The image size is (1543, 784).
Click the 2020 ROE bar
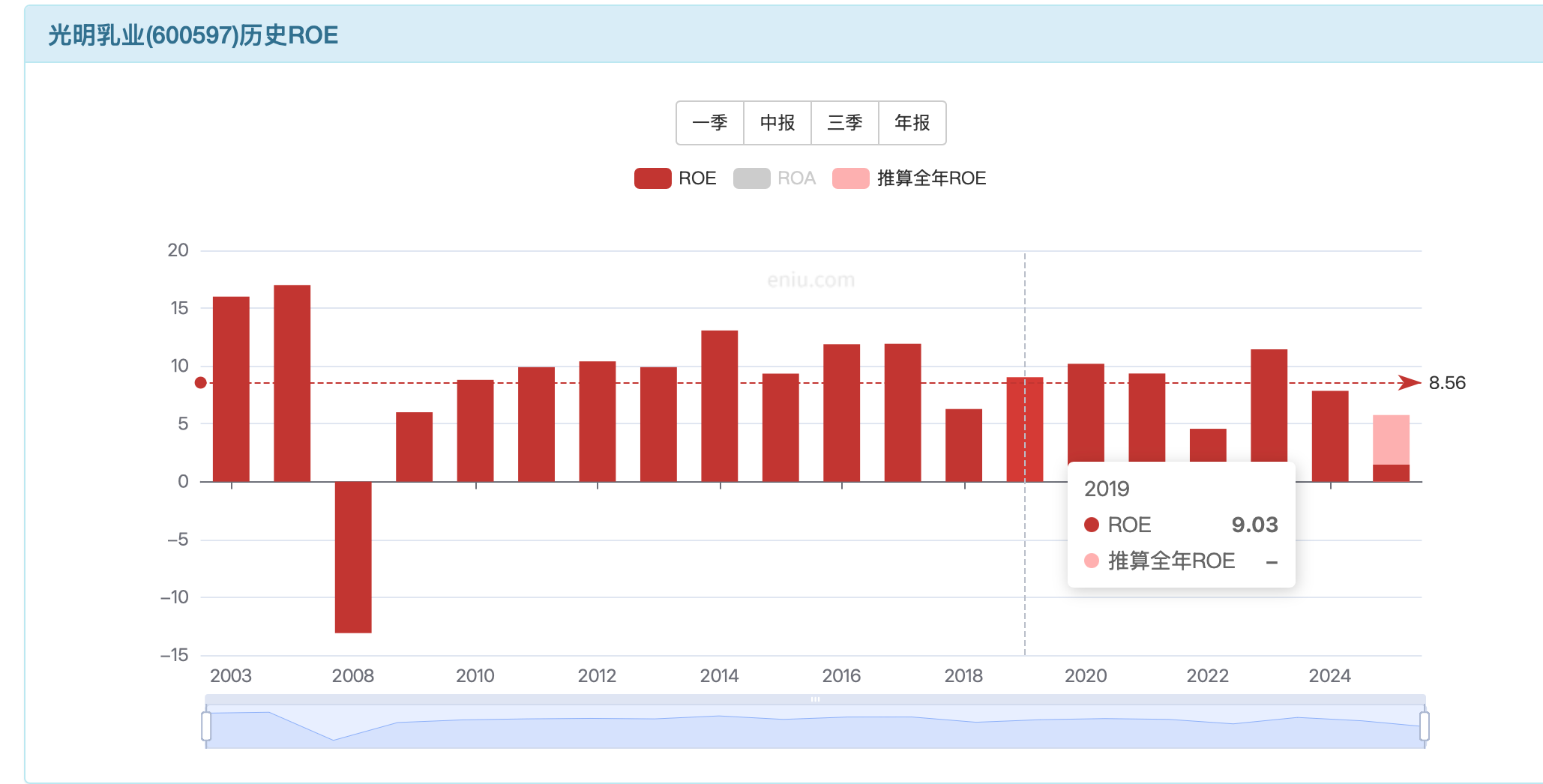click(1086, 412)
